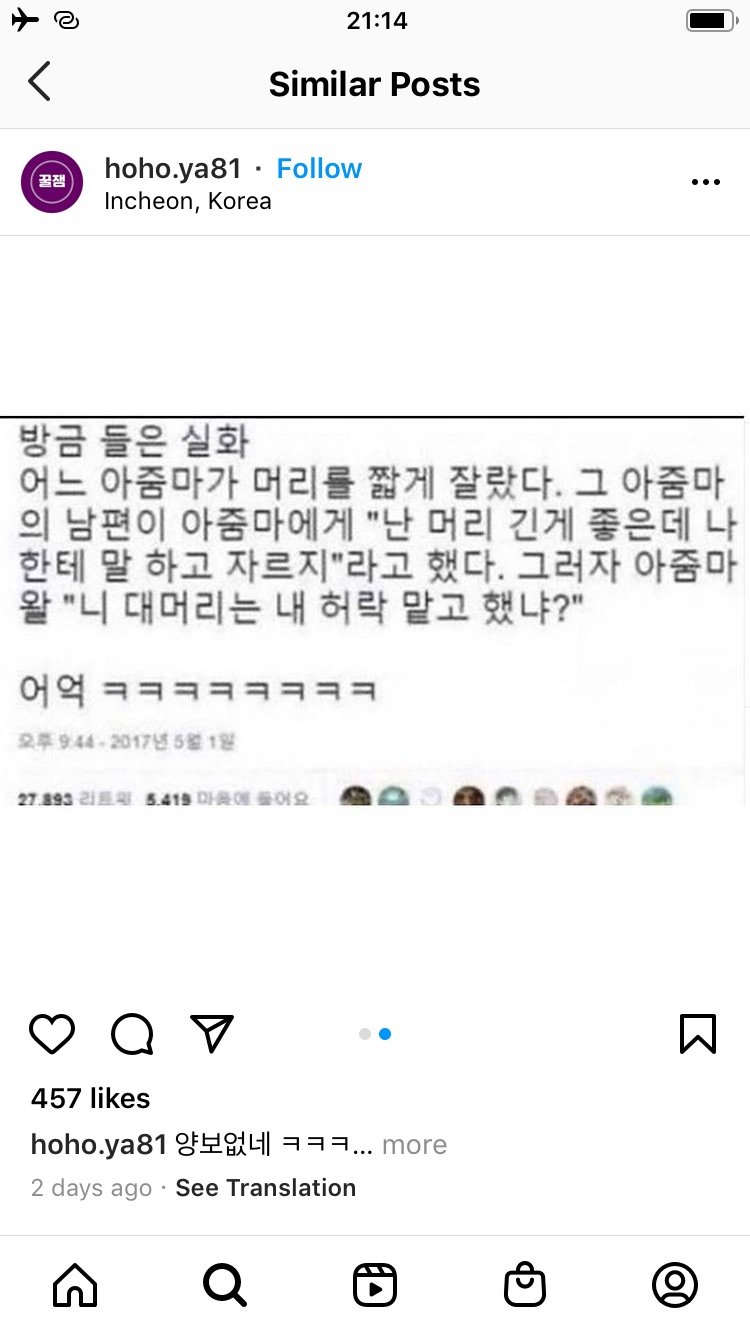This screenshot has height=1334, width=750.
Task: Open the Profile tab
Action: (675, 1285)
